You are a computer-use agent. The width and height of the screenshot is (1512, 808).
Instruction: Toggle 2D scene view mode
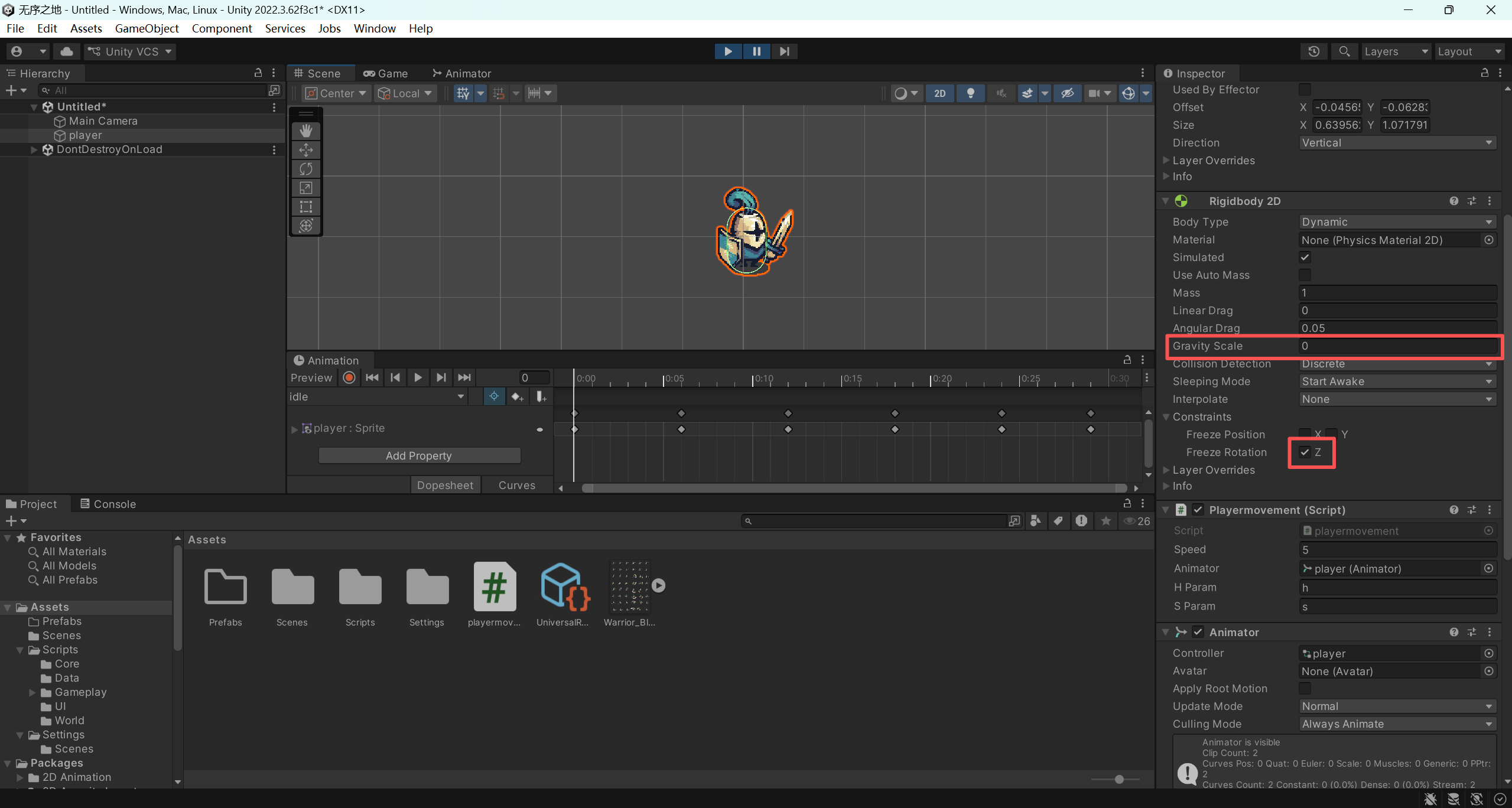click(x=939, y=93)
